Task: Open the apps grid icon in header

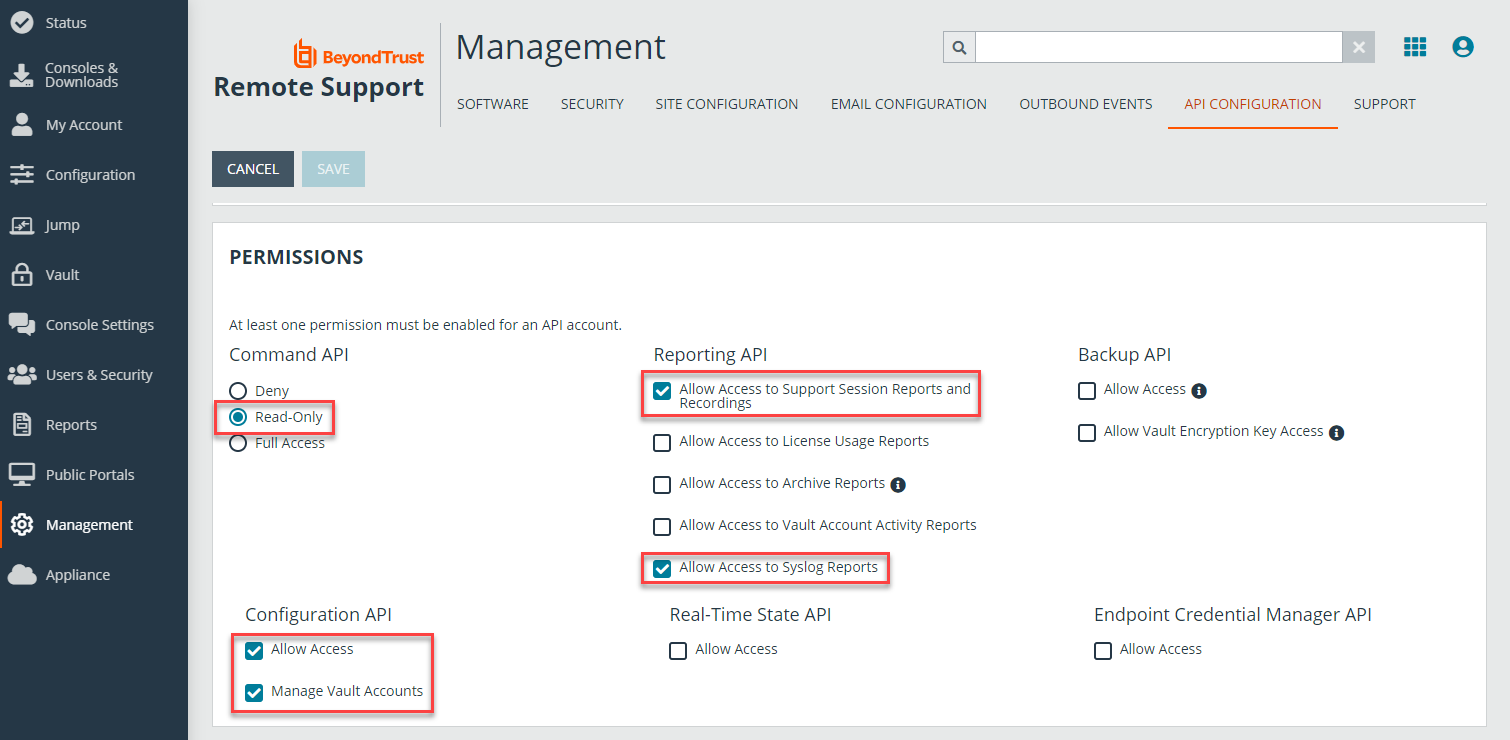Action: coord(1414,47)
